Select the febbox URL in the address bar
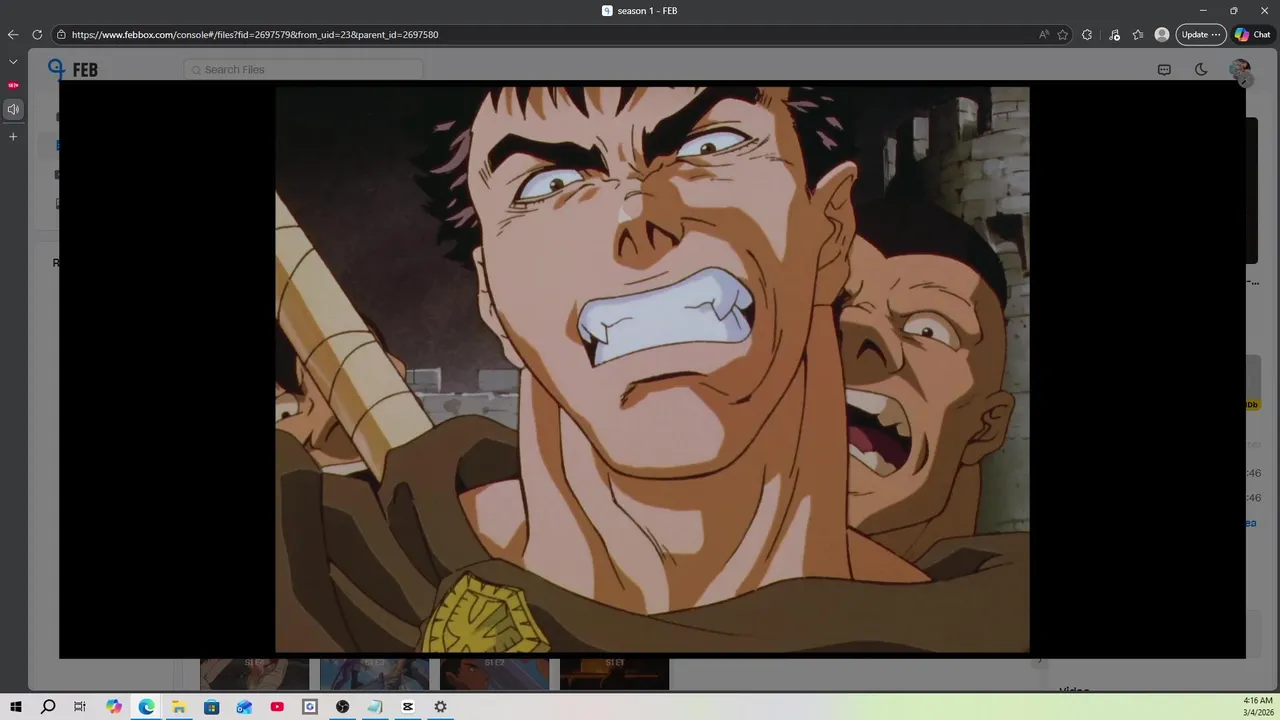Screen dimensions: 1280x720 click(x=255, y=34)
